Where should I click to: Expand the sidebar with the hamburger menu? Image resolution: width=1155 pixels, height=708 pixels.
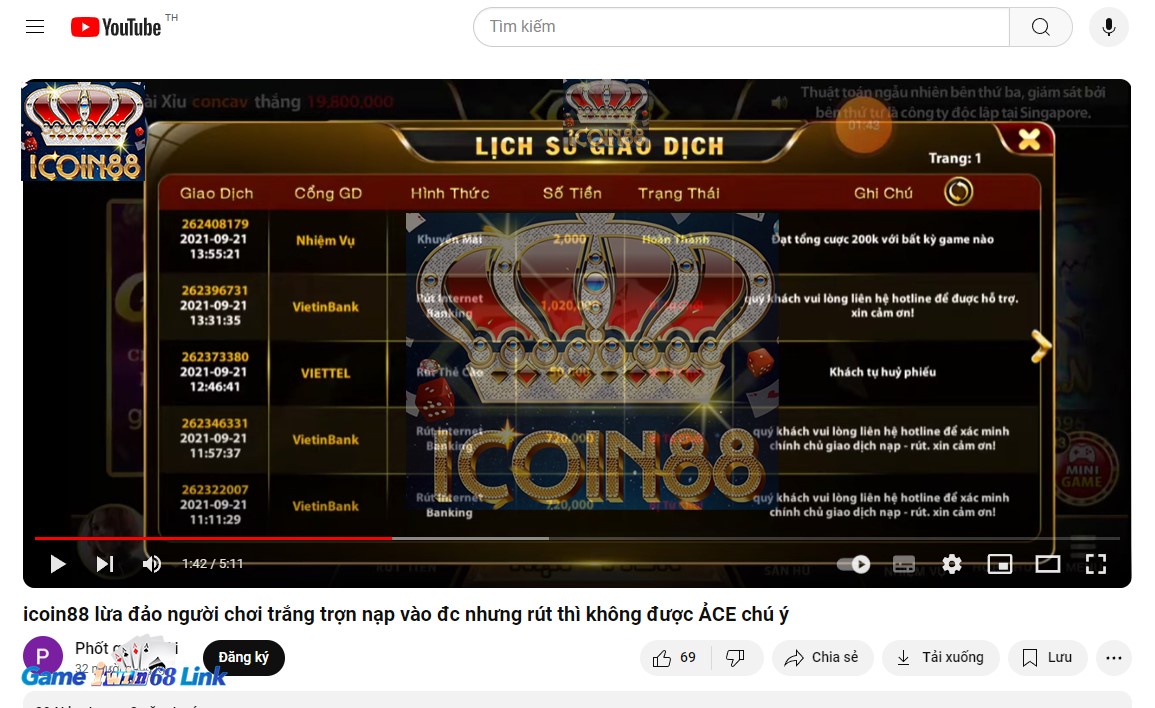(x=35, y=27)
